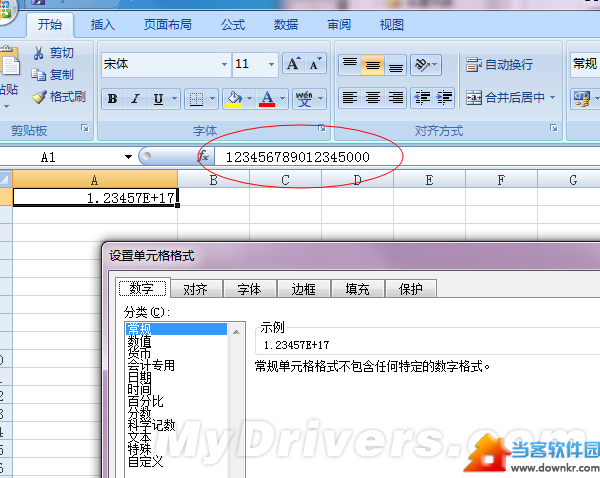This screenshot has height=478, width=600.
Task: Switch to the 公式 (Formulas) ribbon tab
Action: pos(233,25)
